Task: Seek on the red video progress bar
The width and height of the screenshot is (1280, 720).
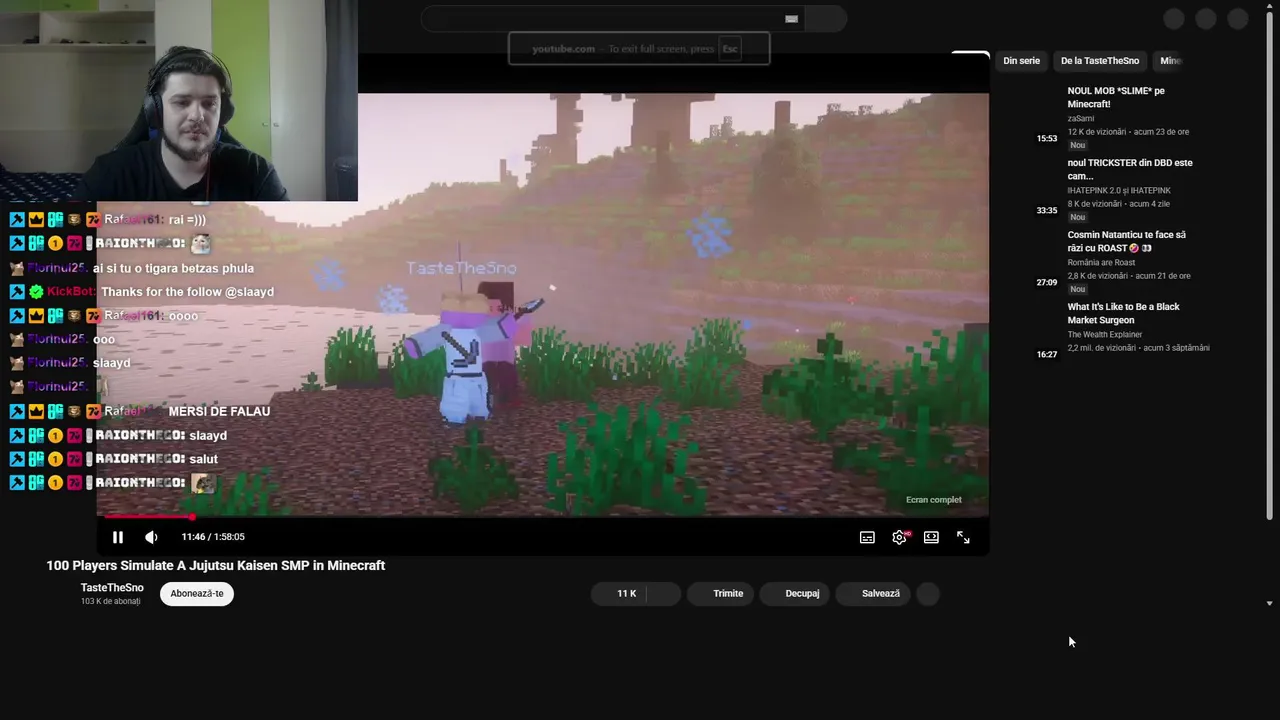Action: 543,516
